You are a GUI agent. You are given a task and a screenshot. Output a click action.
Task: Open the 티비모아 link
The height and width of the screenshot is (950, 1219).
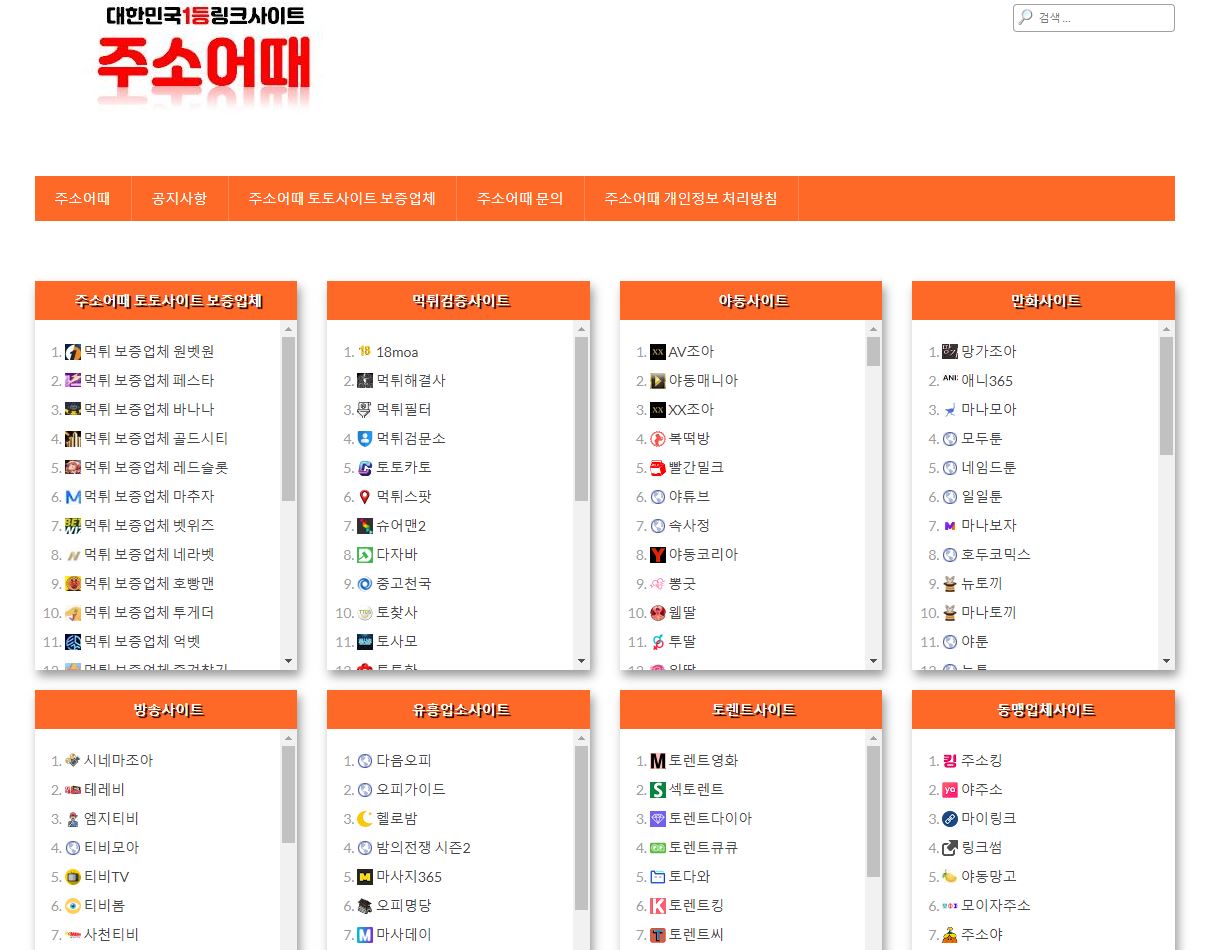click(x=112, y=848)
